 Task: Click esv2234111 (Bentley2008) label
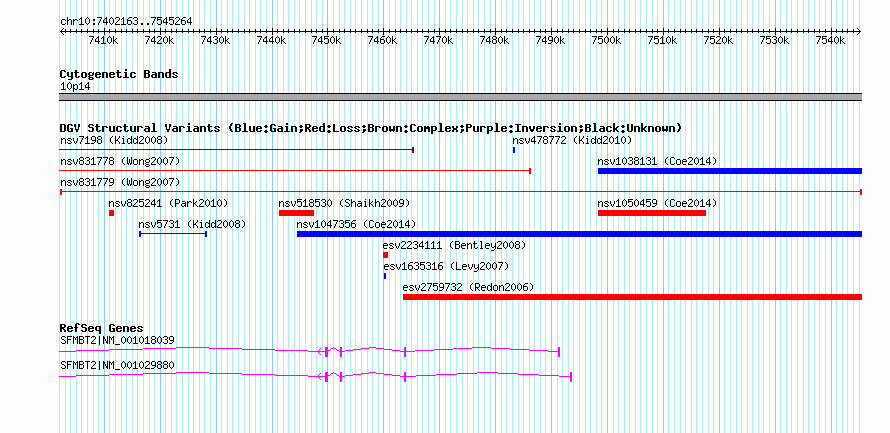point(455,245)
